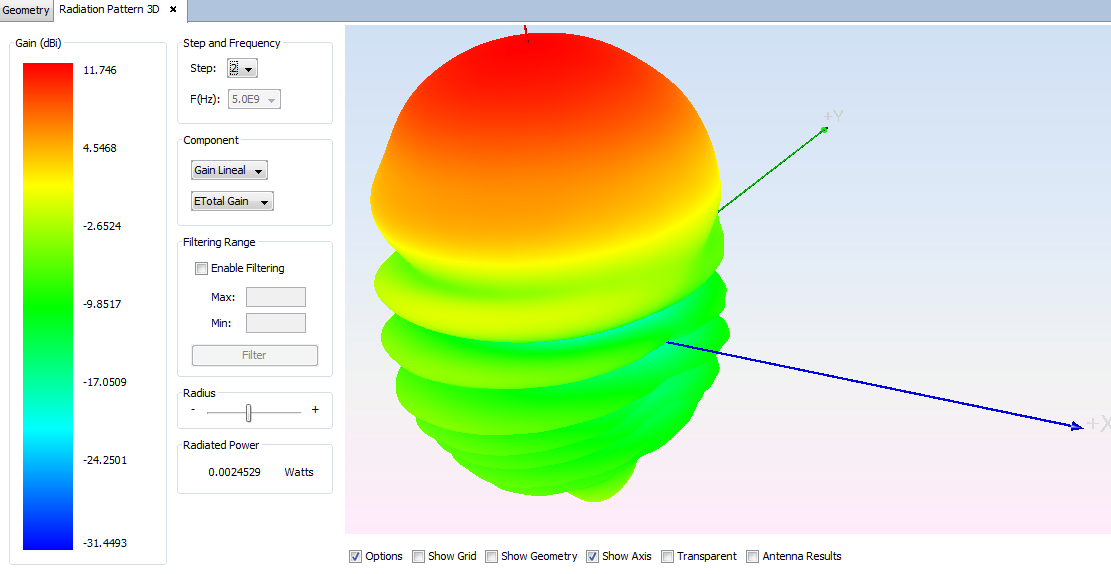Click the Max filter input field
This screenshot has width=1111, height=574.
(276, 297)
